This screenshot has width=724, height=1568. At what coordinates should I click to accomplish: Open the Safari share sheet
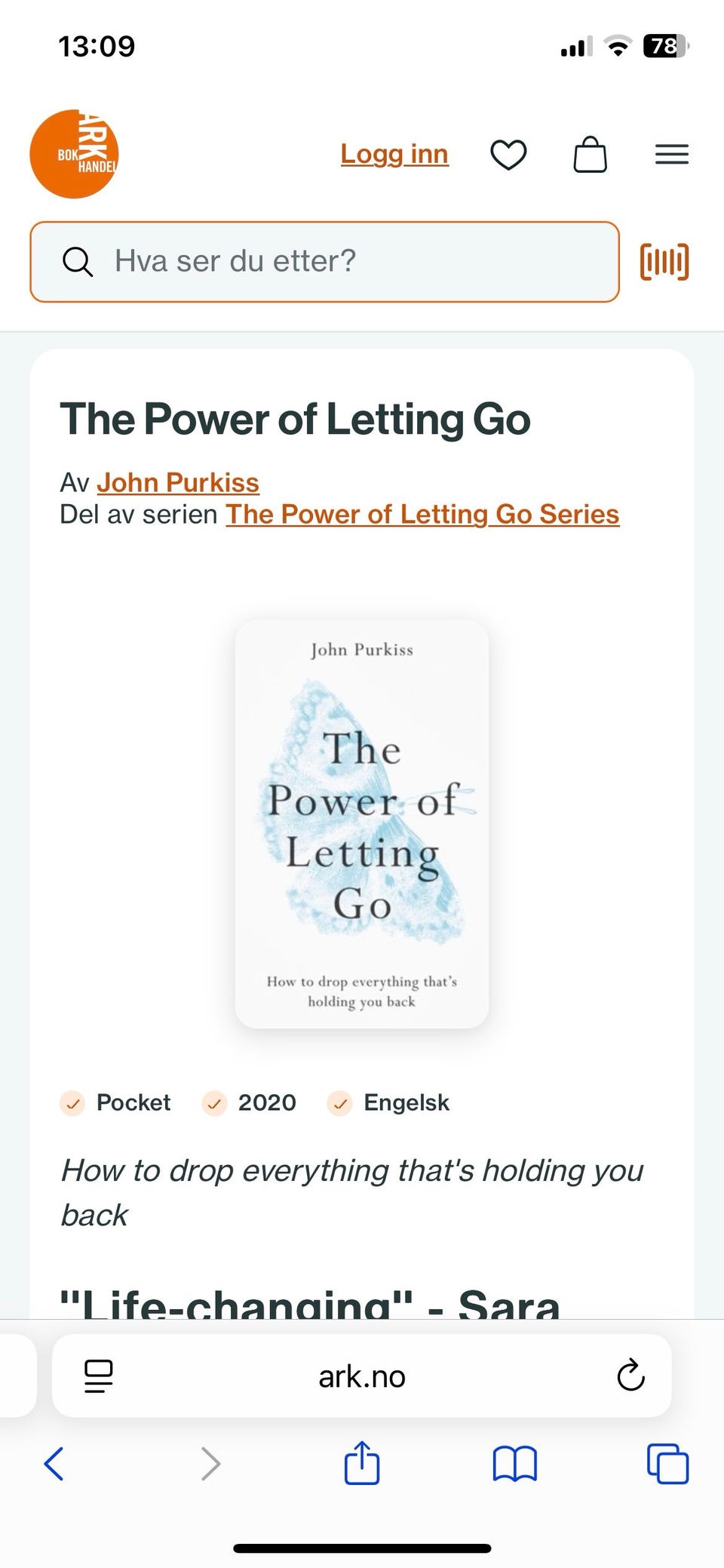click(362, 1464)
